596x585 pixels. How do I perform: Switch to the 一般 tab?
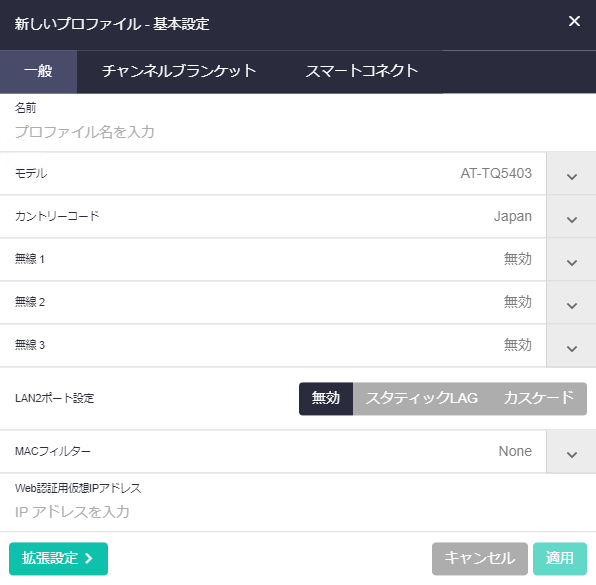pyautogui.click(x=38, y=71)
